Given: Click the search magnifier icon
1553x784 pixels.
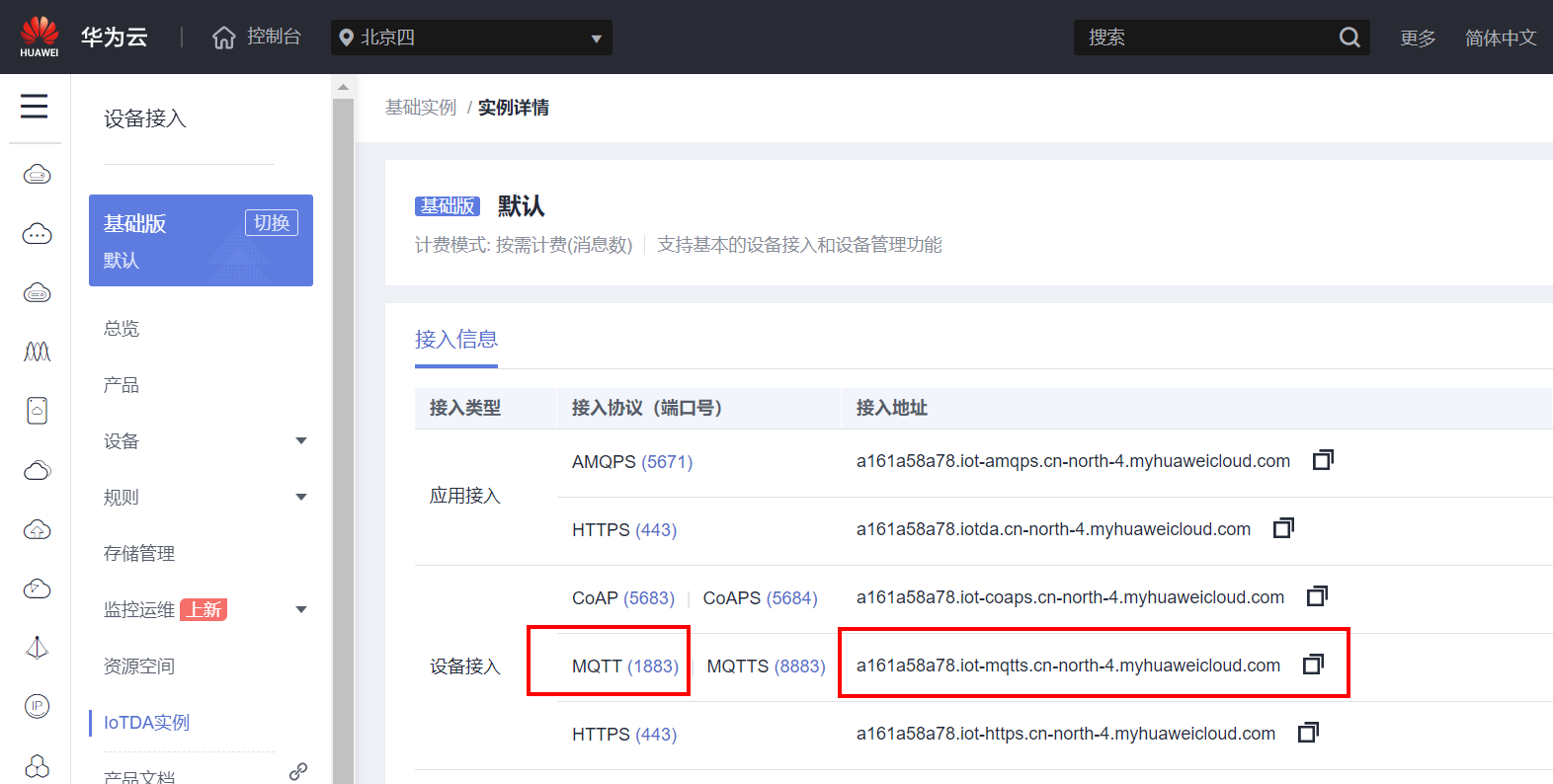Looking at the screenshot, I should 1349,38.
